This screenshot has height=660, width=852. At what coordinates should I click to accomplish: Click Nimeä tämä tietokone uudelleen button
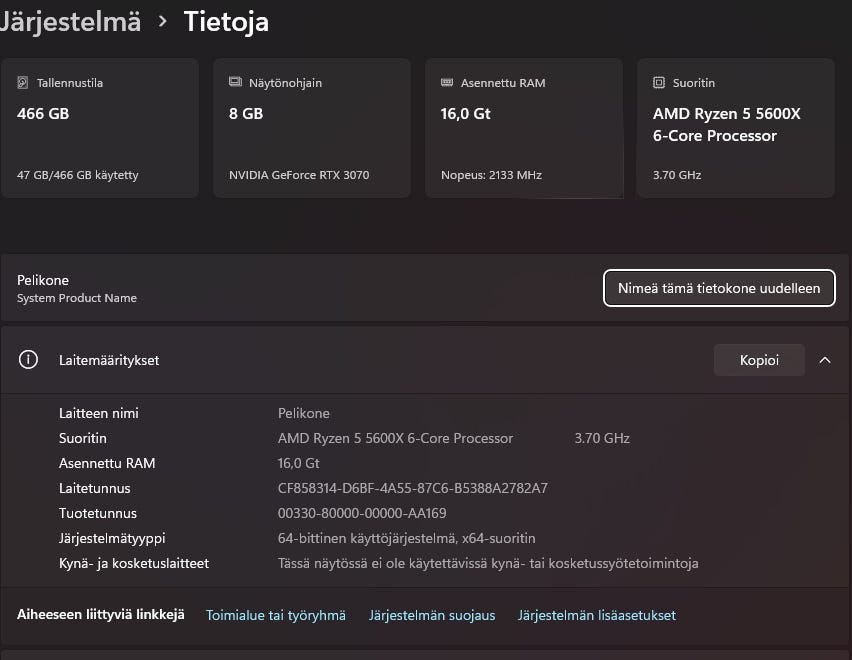(719, 288)
